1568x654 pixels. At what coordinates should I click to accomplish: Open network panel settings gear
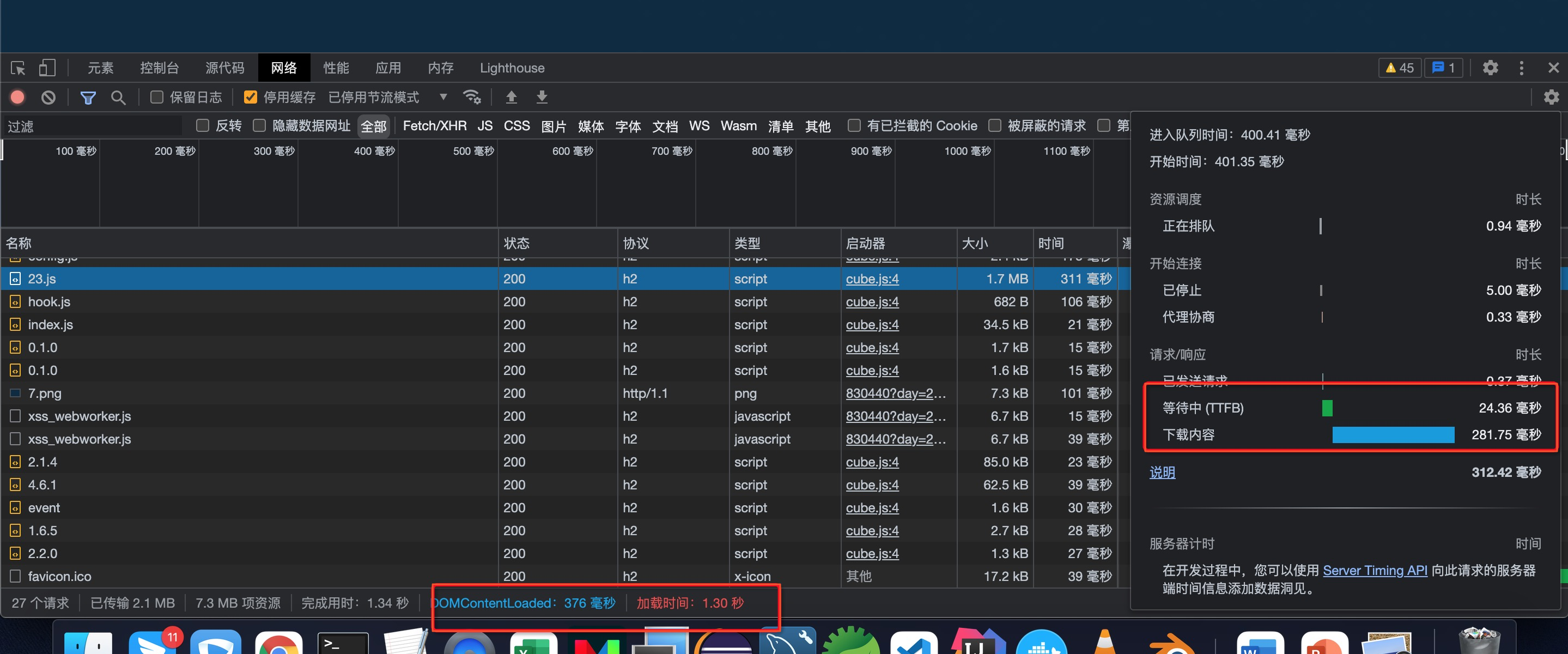coord(1551,97)
